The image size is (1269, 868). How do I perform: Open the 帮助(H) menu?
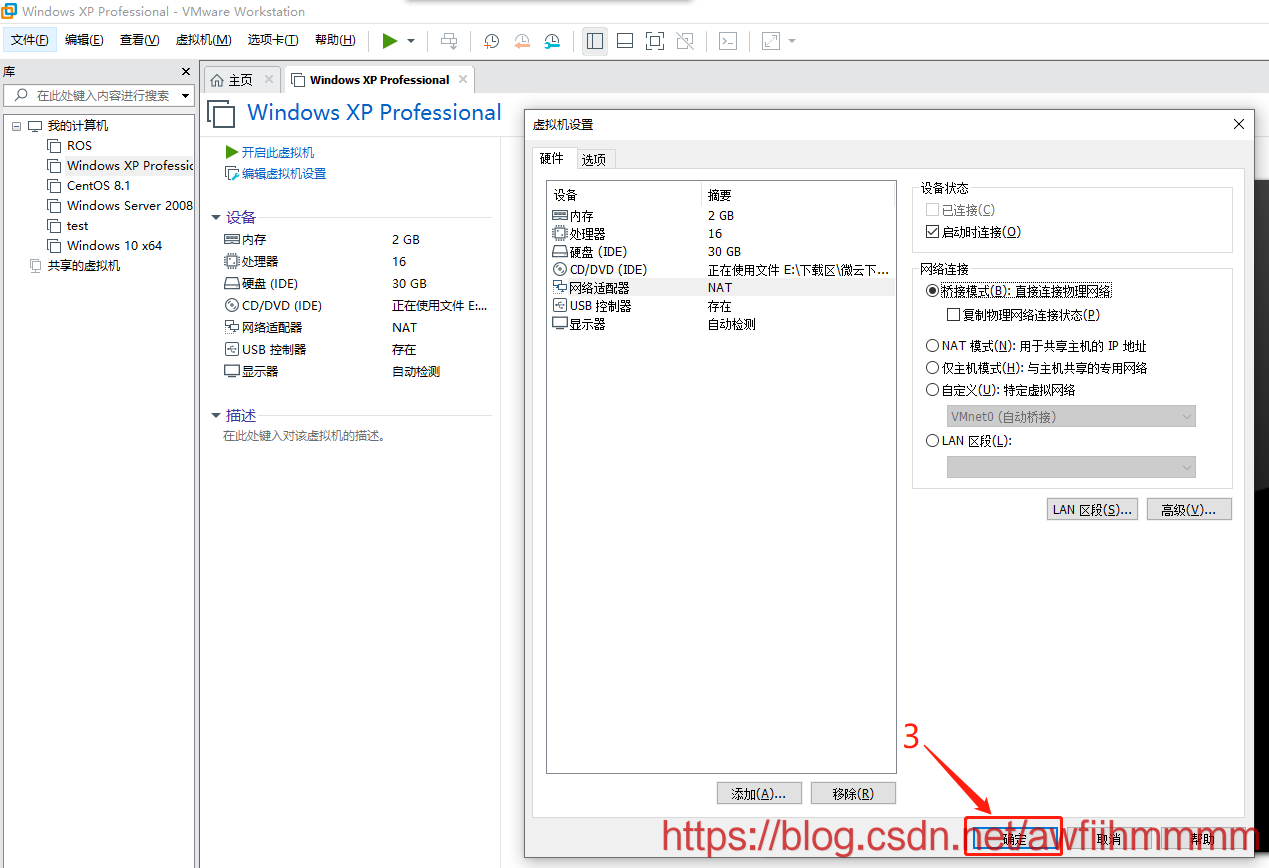tap(335, 40)
